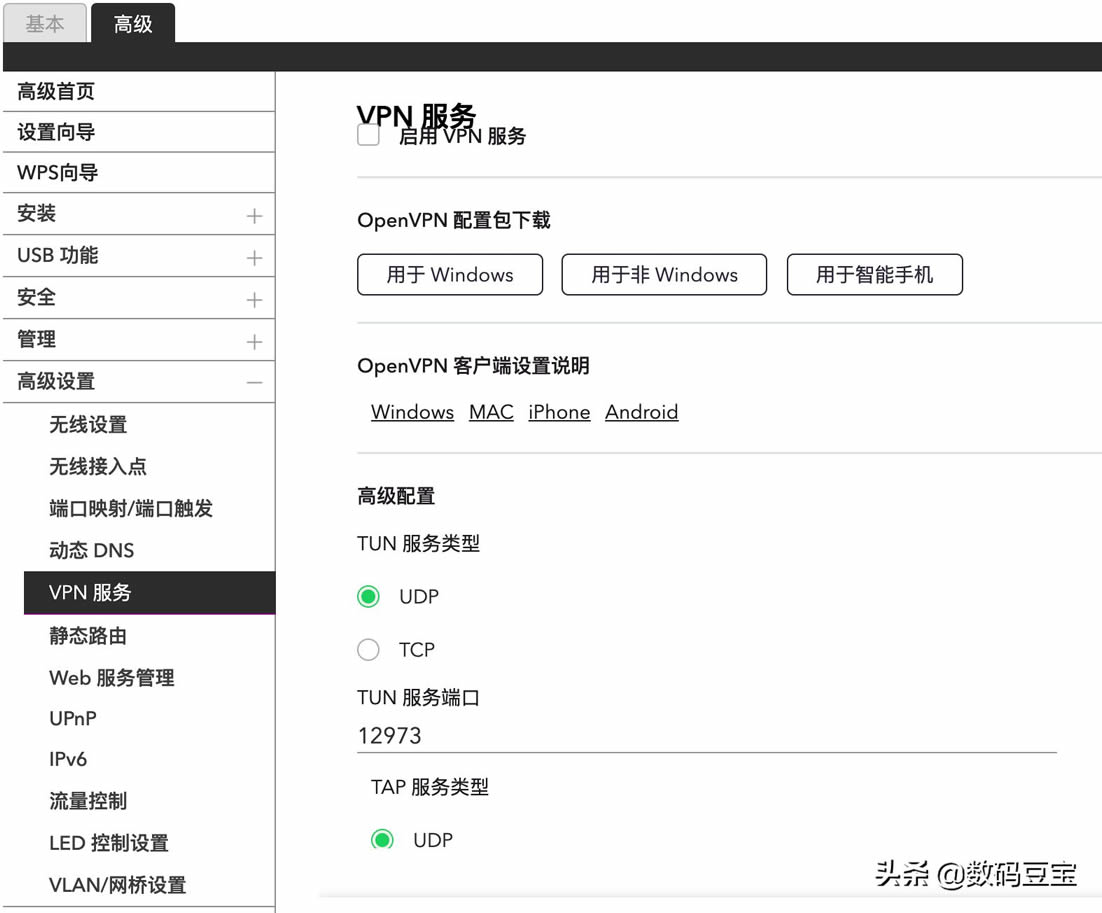Image resolution: width=1102 pixels, height=913 pixels.
Task: Select the highlighted VPN 服务 item
Action: click(x=149, y=593)
